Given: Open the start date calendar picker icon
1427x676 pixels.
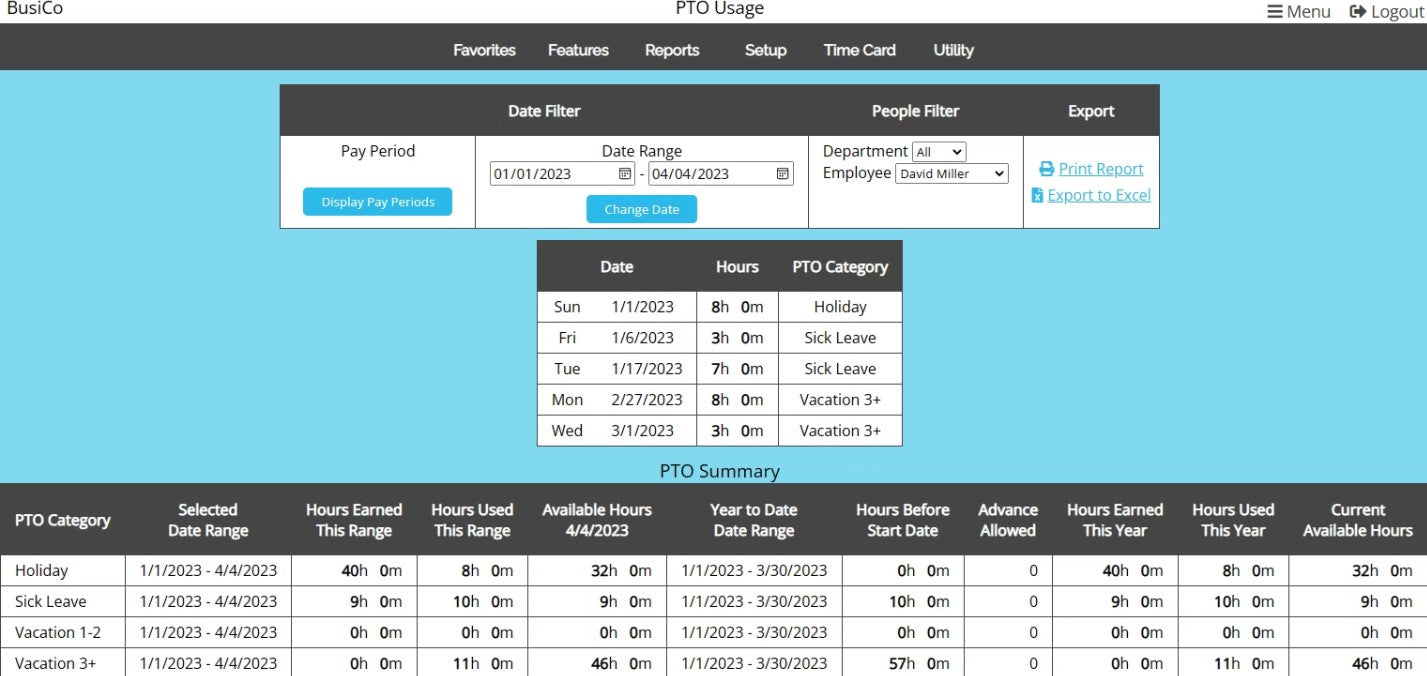Looking at the screenshot, I should [x=625, y=174].
